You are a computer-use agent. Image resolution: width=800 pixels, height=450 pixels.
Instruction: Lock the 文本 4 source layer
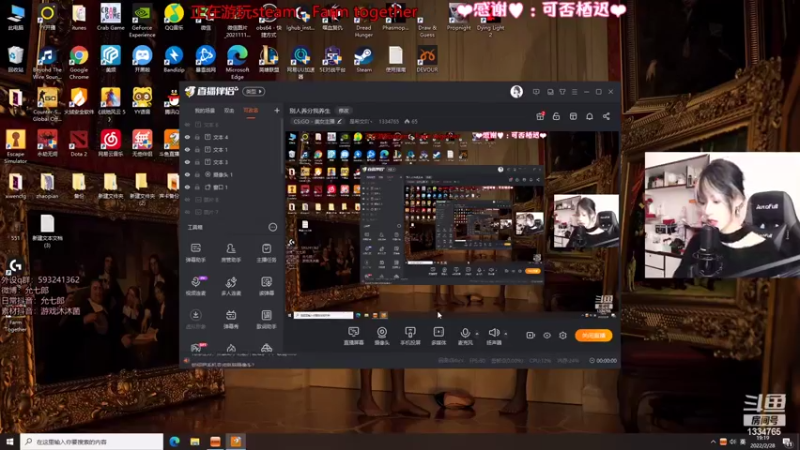(197, 137)
